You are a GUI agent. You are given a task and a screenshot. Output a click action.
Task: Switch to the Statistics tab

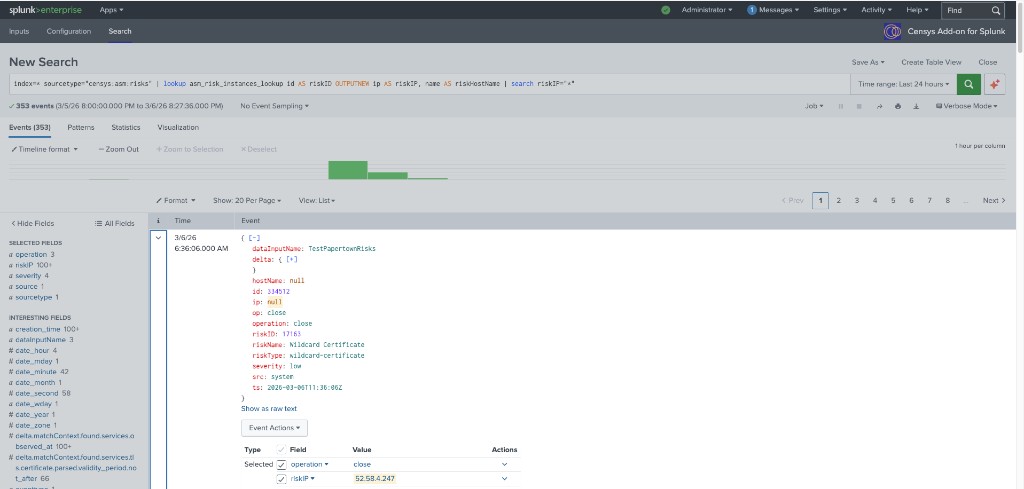point(125,127)
